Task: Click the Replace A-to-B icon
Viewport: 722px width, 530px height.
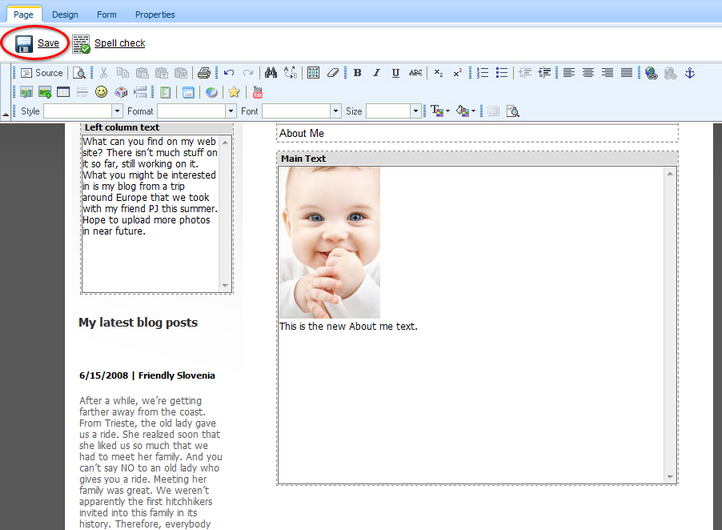Action: (291, 73)
